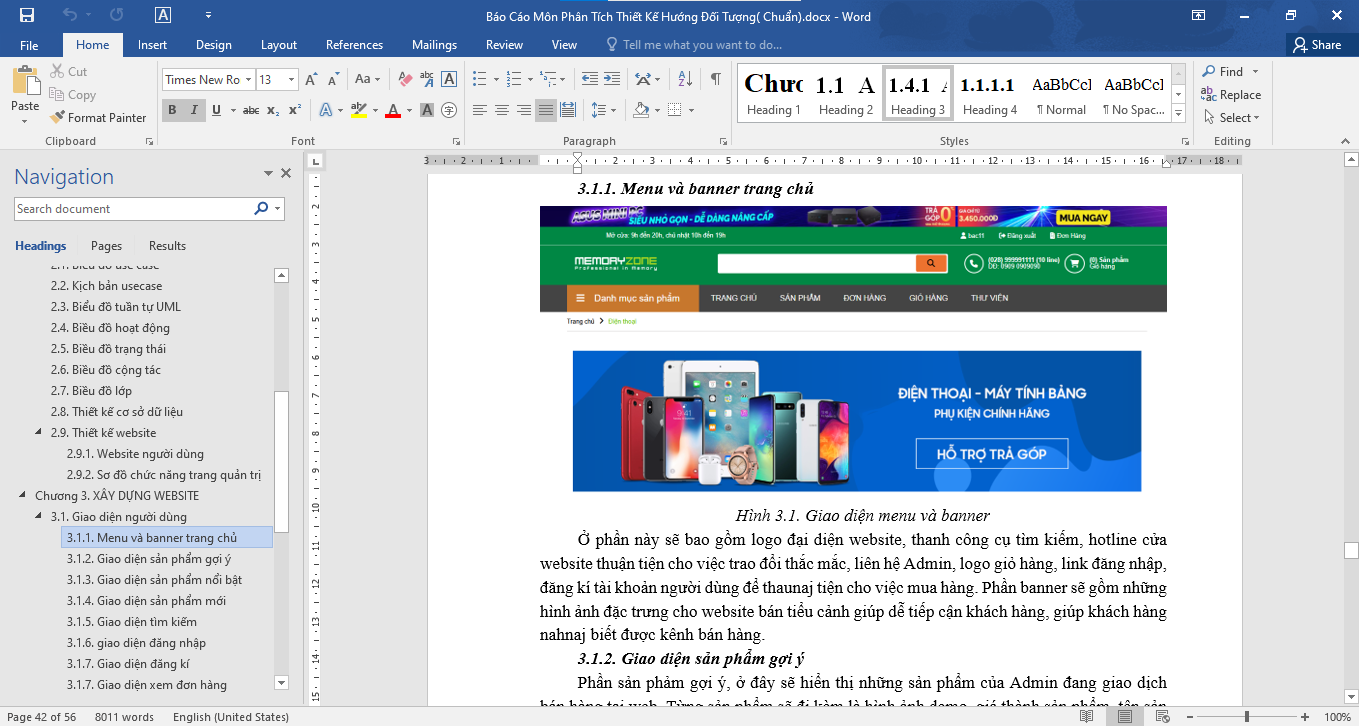1359x726 pixels.
Task: Click the Search document field
Action: (x=134, y=209)
